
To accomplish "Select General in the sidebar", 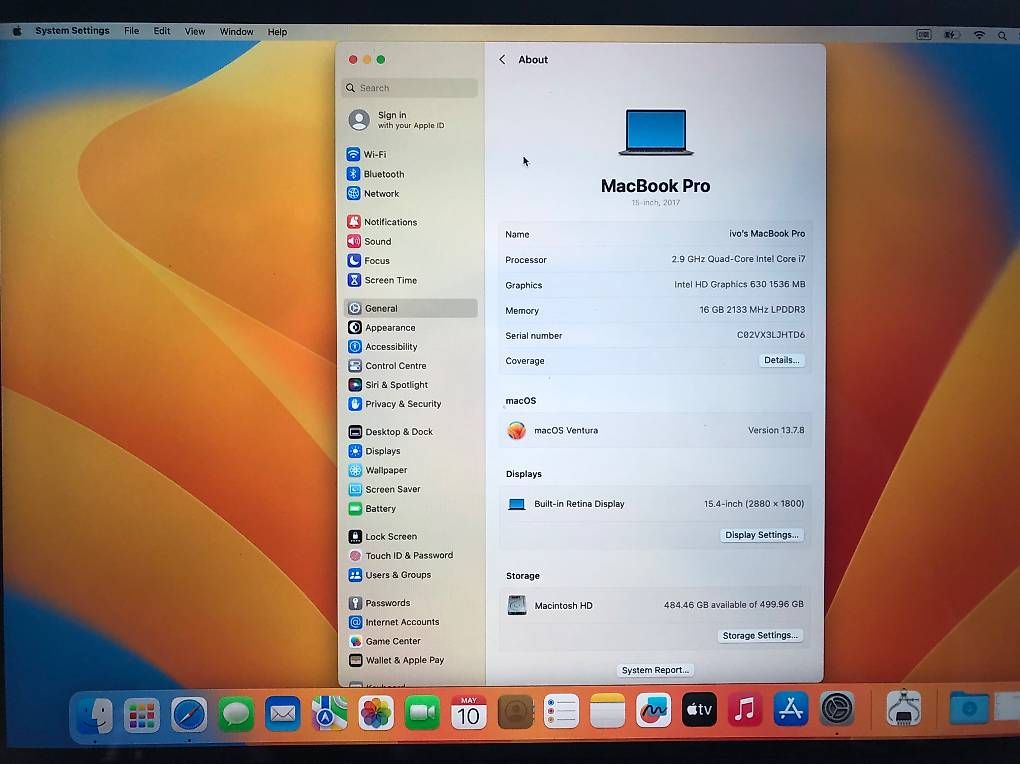I will pos(410,308).
